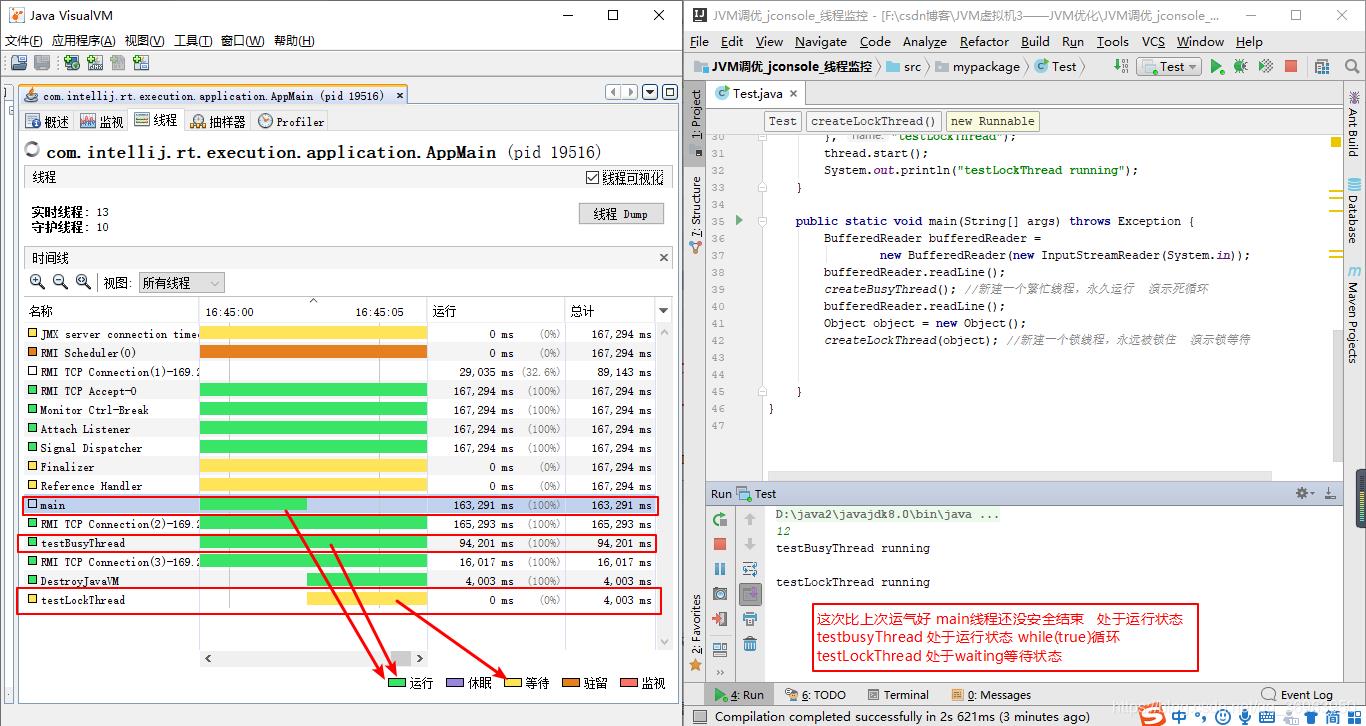
Task: Click Run with Coverage icon
Action: [1265, 67]
